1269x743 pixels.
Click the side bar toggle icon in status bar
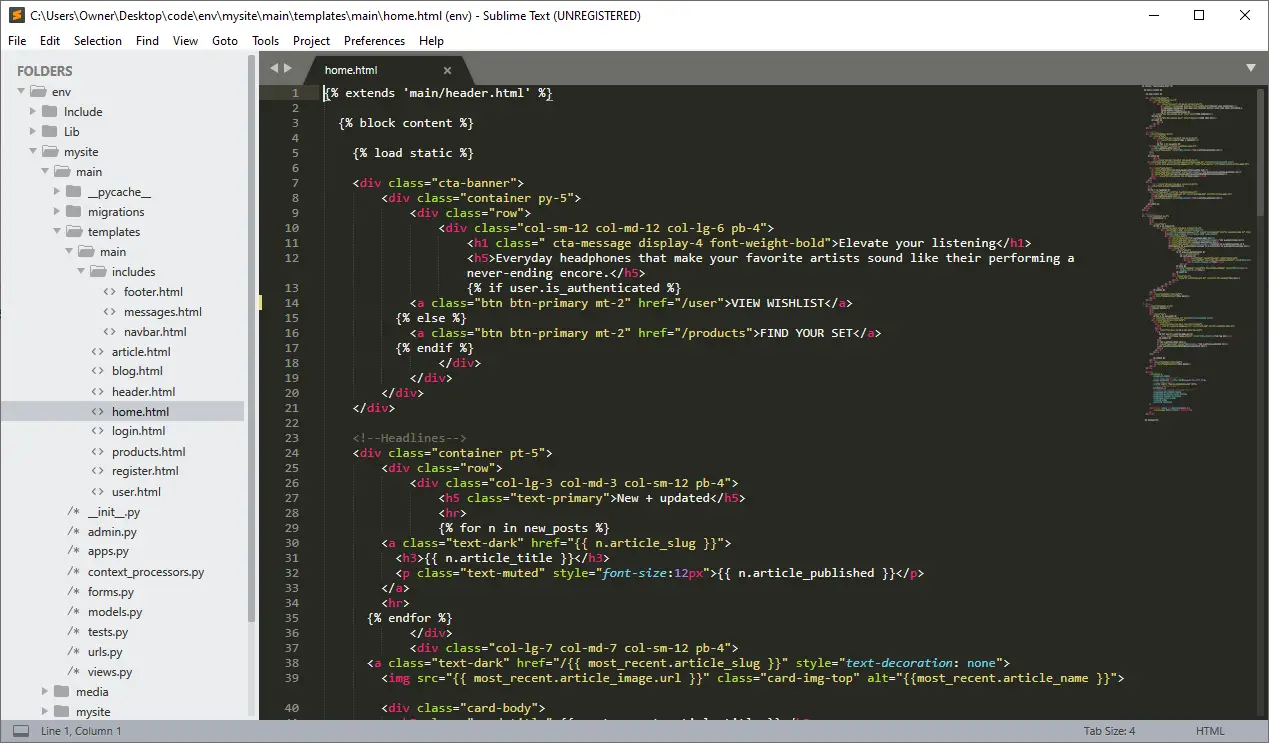(20, 731)
